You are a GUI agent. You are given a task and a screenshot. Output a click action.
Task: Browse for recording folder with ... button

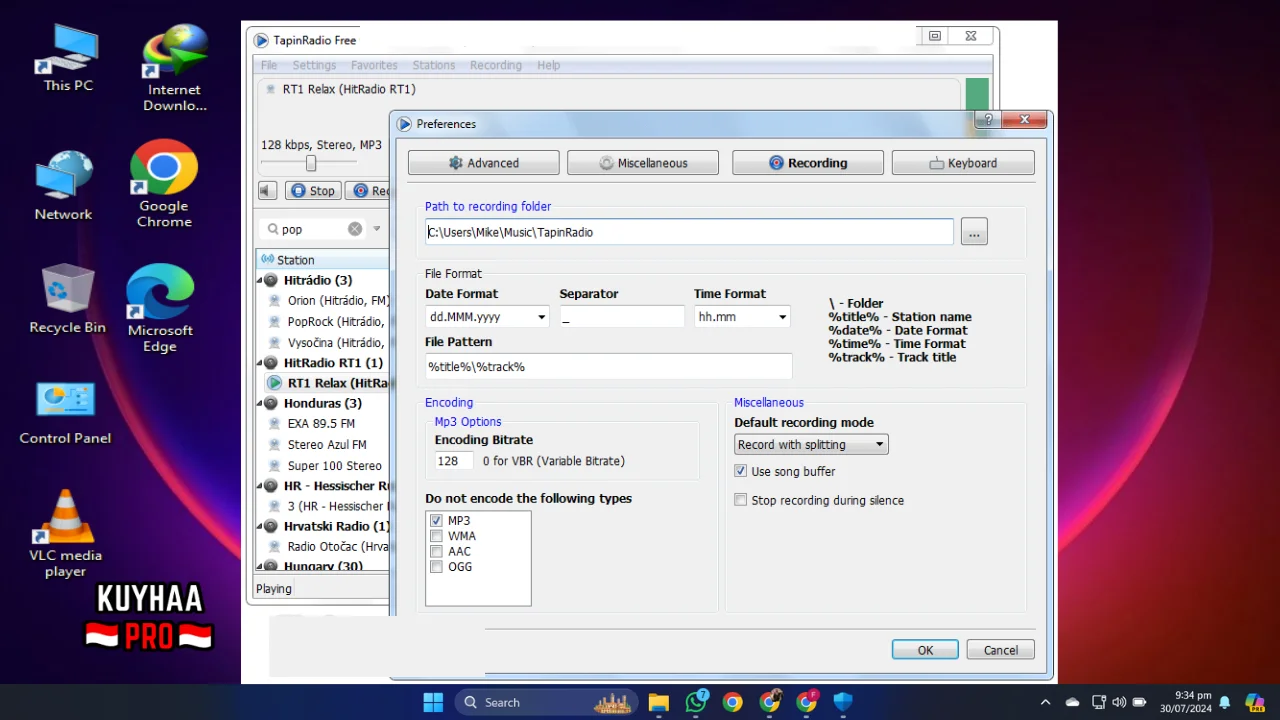coord(974,232)
